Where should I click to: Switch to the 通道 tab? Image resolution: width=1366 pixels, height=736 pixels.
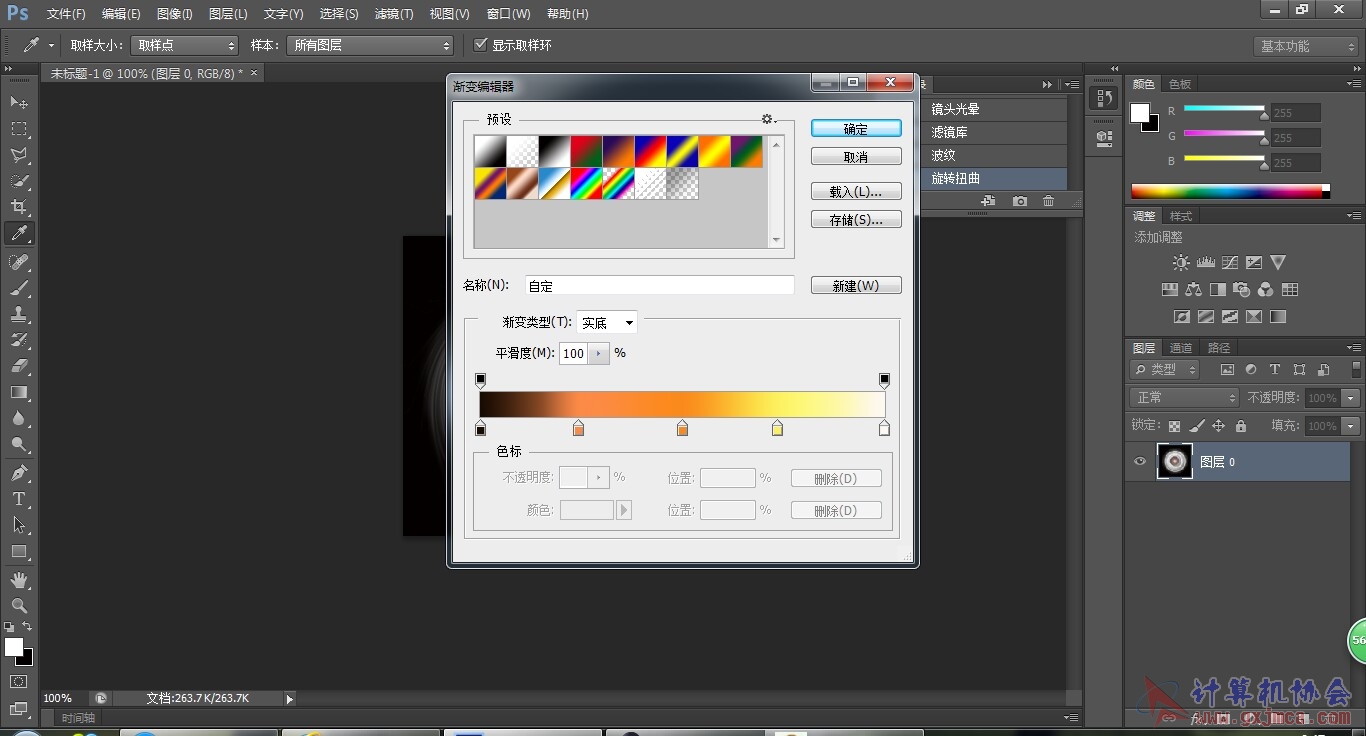pos(1181,348)
